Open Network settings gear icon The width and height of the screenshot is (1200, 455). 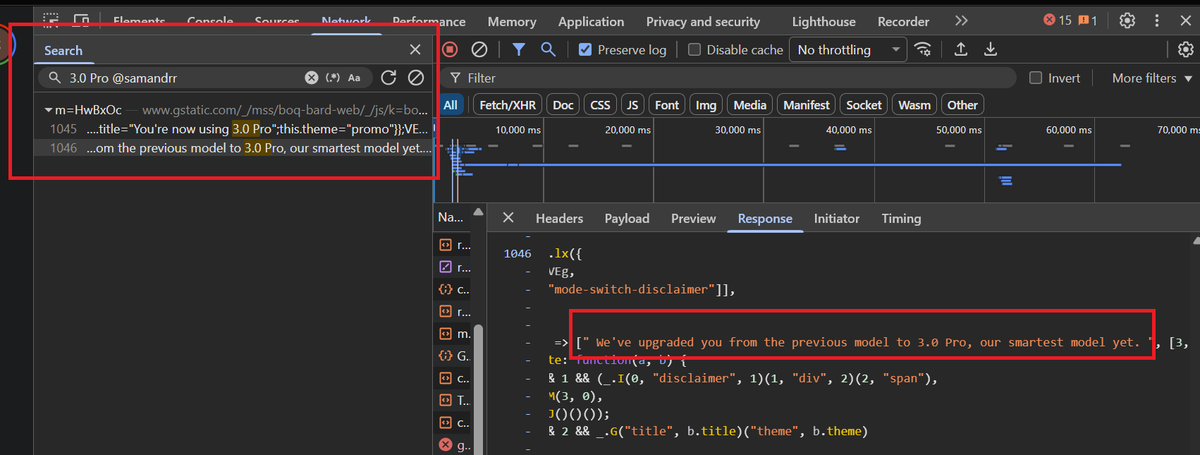pos(1186,49)
